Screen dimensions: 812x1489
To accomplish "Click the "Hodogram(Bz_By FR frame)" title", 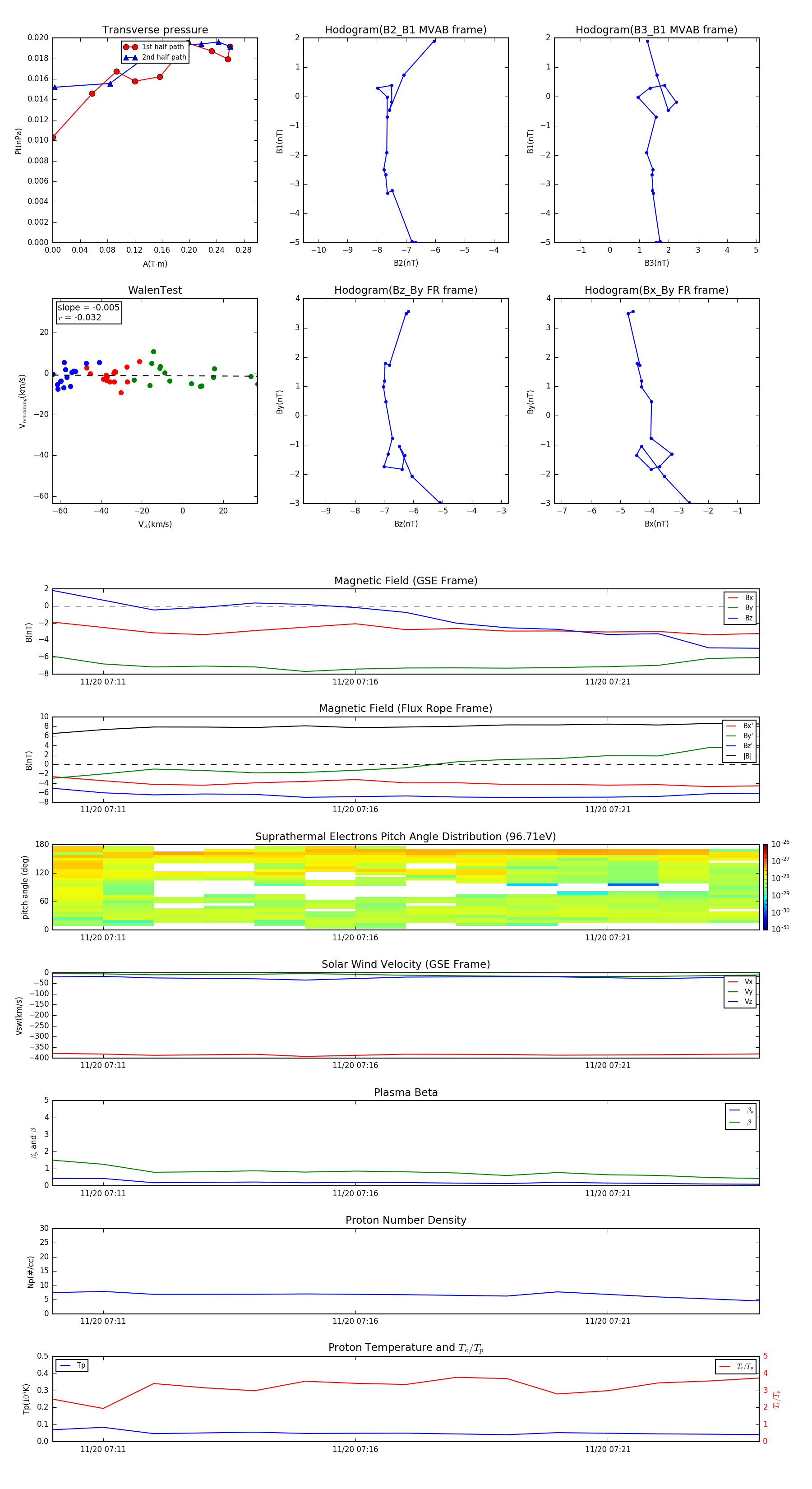I will point(406,290).
